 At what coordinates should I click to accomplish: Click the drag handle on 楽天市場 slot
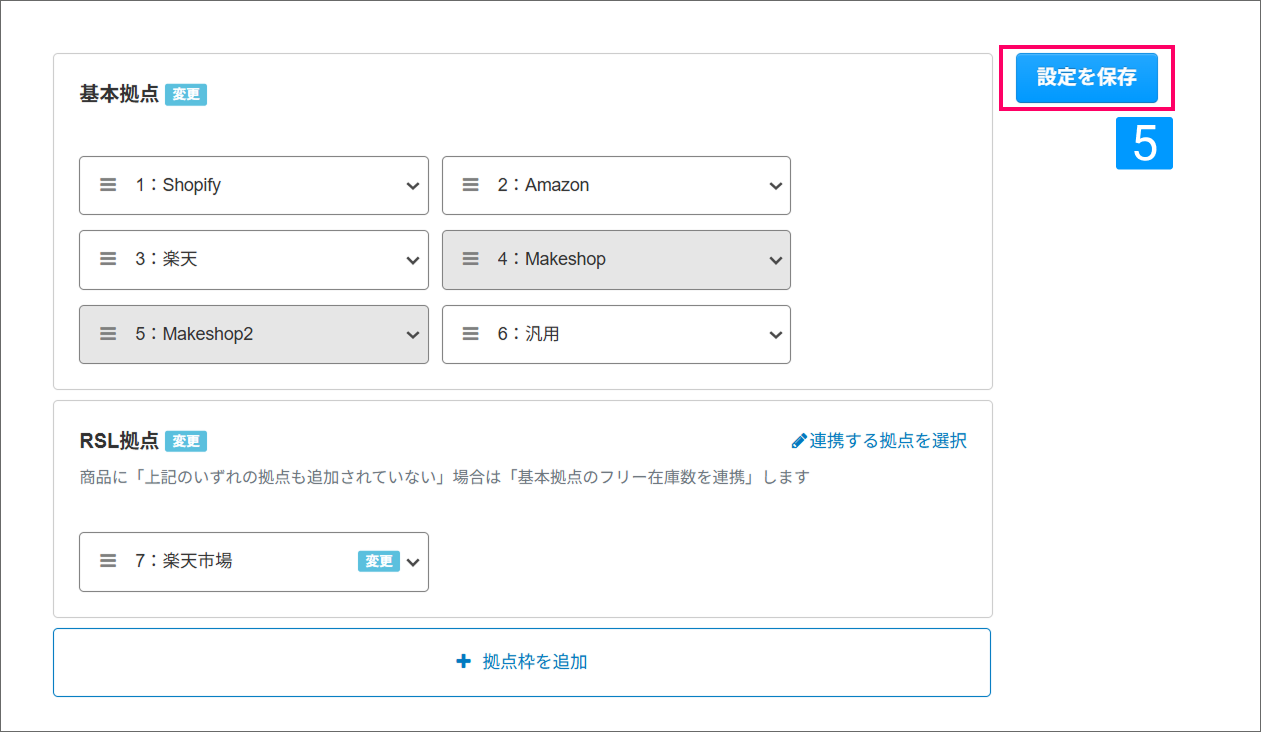click(108, 561)
